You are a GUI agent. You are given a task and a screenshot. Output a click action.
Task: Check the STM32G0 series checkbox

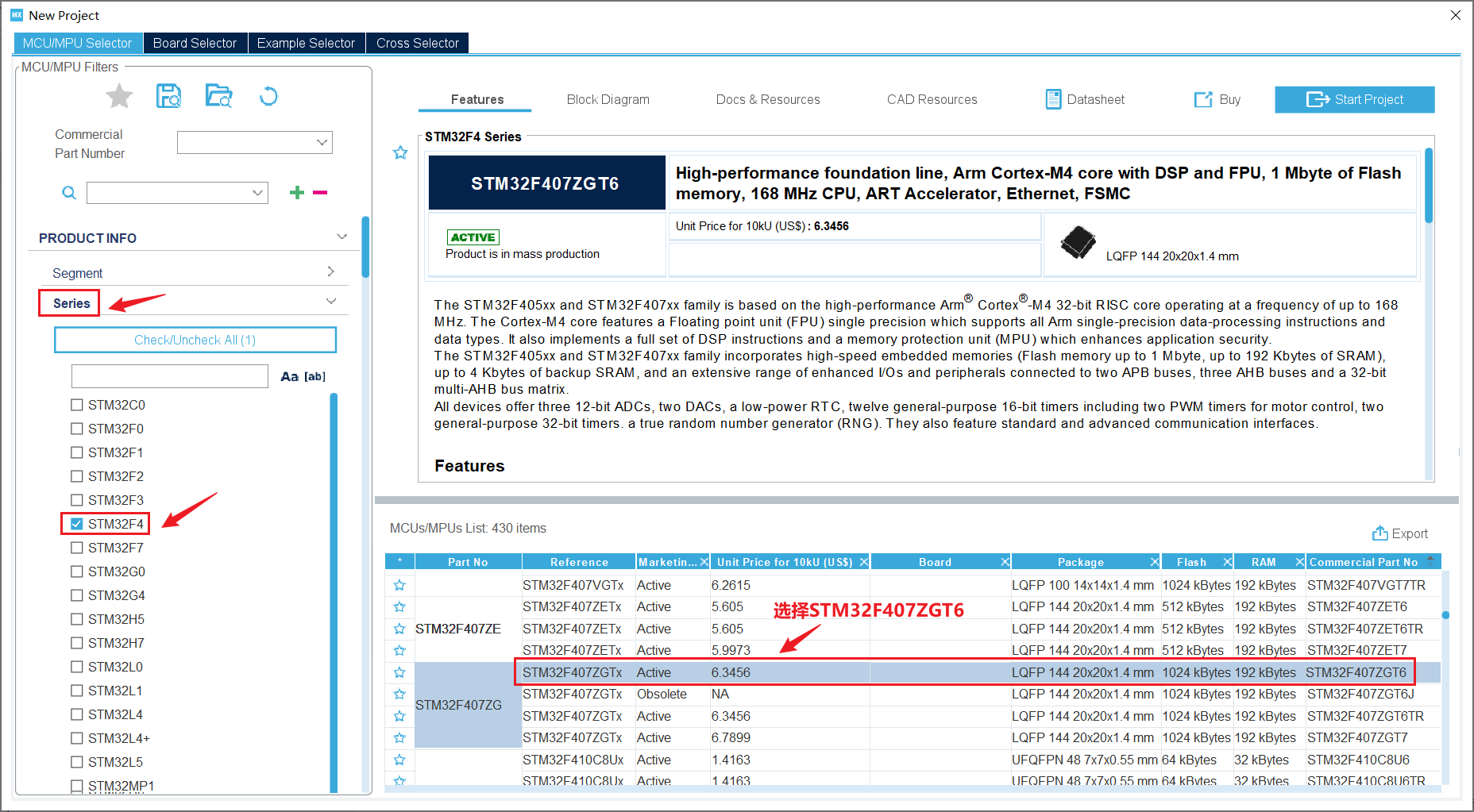[77, 571]
